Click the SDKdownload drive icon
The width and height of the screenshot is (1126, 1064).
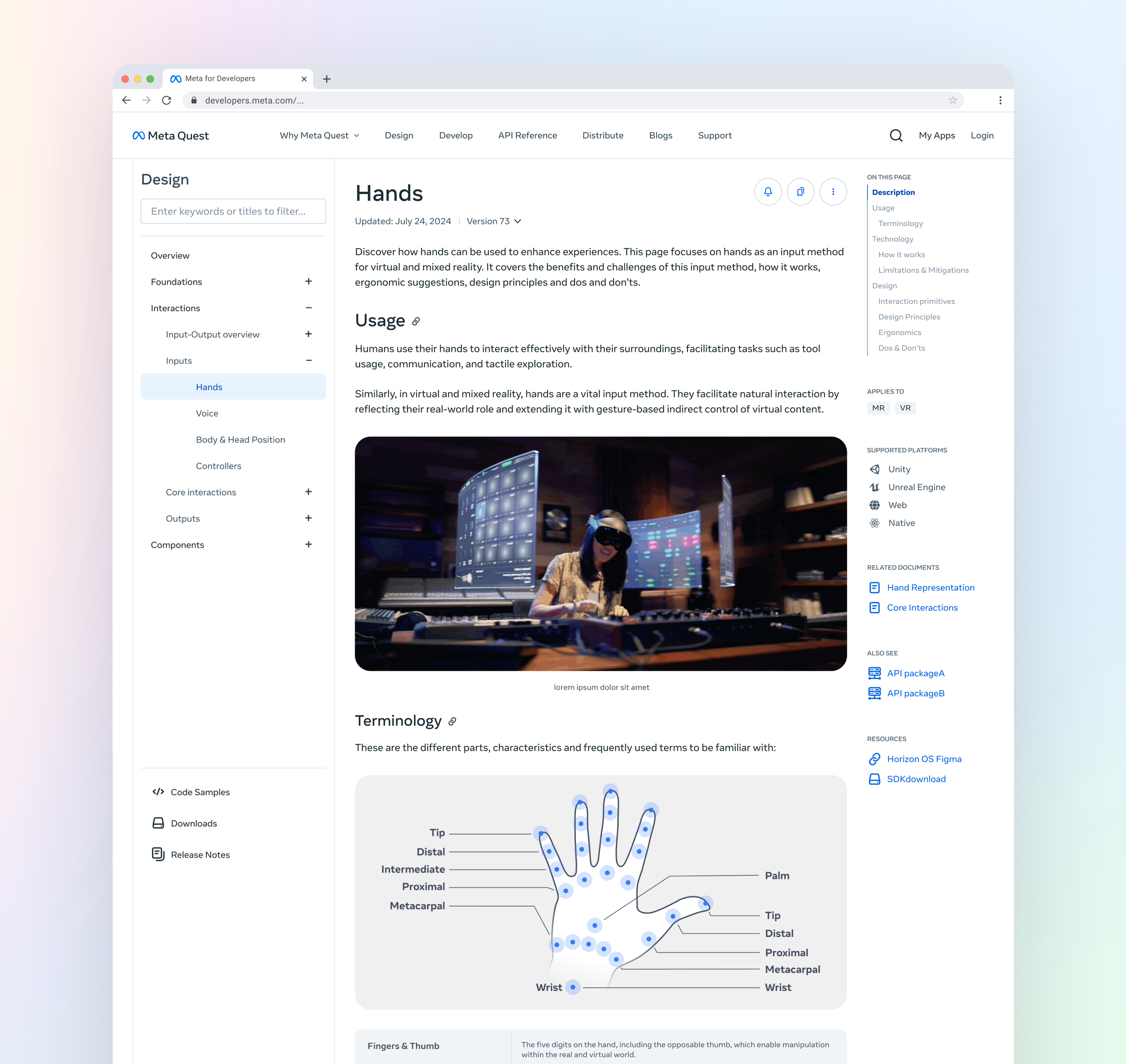tap(875, 779)
